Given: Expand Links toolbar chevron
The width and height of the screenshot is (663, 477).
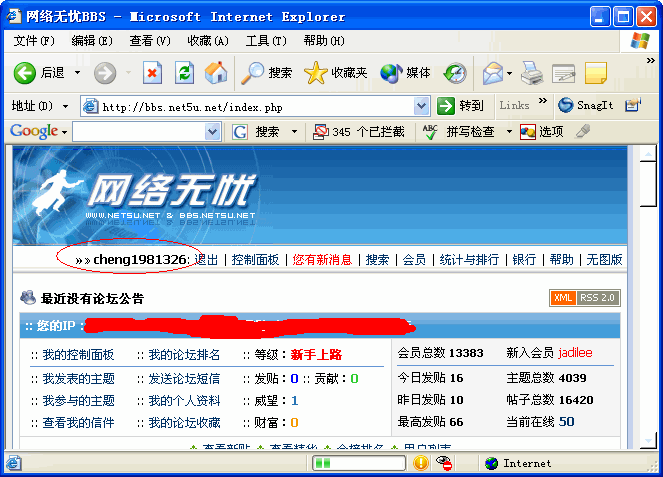Looking at the screenshot, I should pos(543,101).
